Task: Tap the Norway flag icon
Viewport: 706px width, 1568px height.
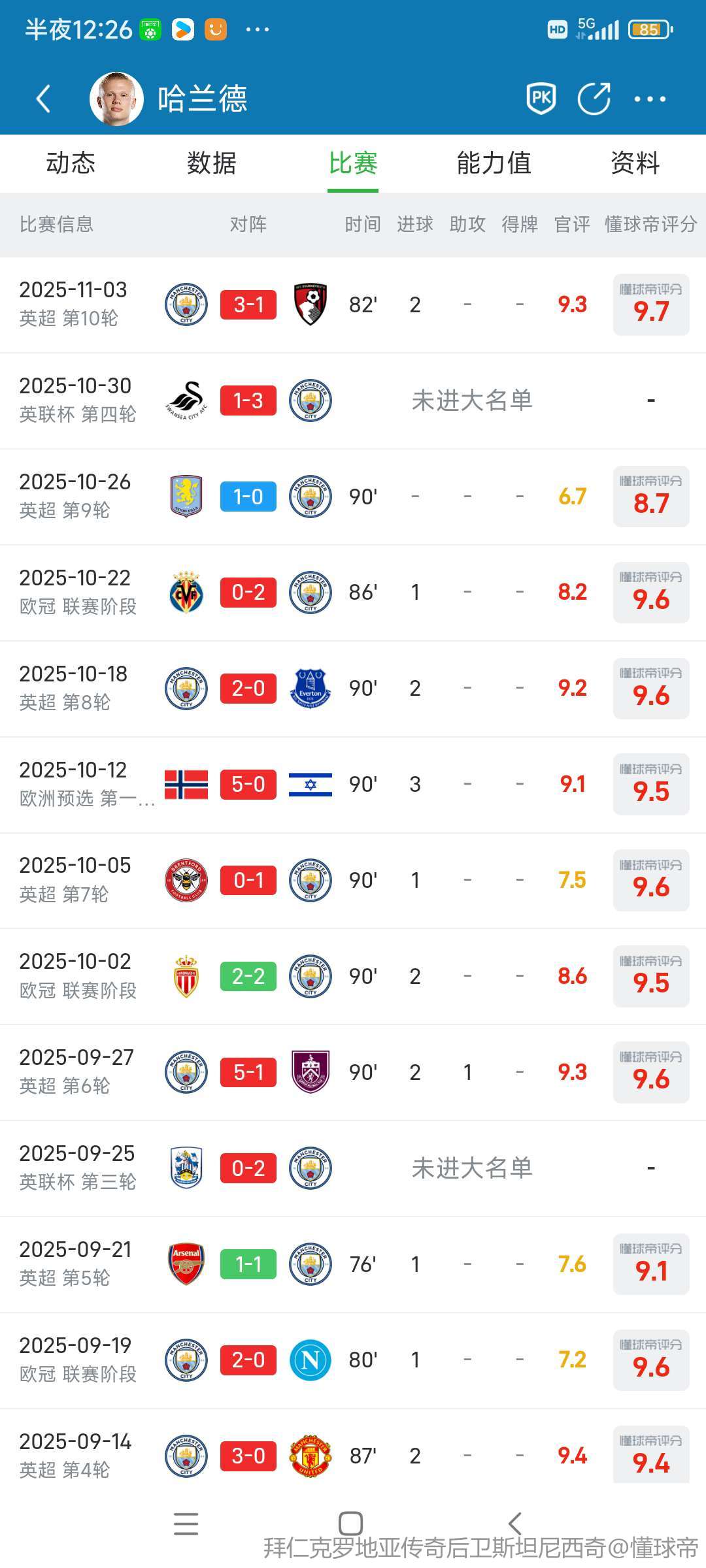Action: [186, 785]
